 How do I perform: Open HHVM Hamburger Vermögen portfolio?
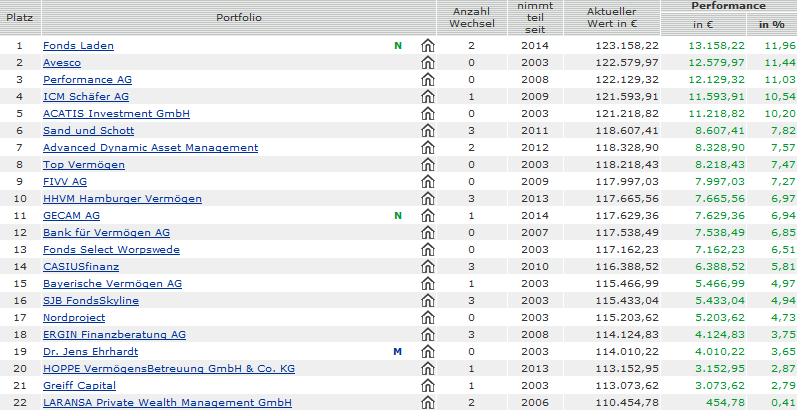click(122, 199)
